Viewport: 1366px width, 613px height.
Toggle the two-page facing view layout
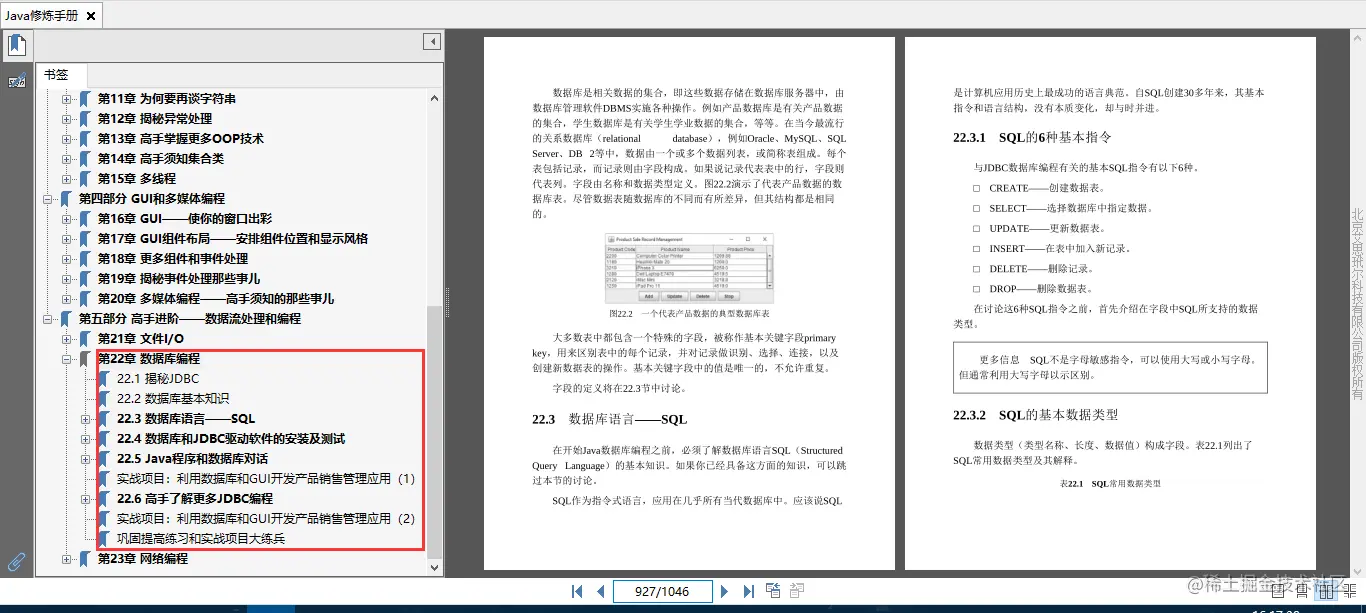tap(1326, 591)
